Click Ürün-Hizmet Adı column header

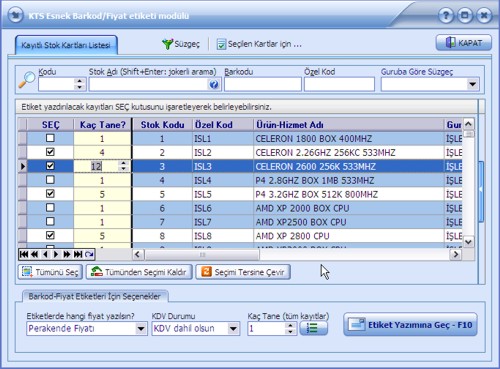coord(348,125)
